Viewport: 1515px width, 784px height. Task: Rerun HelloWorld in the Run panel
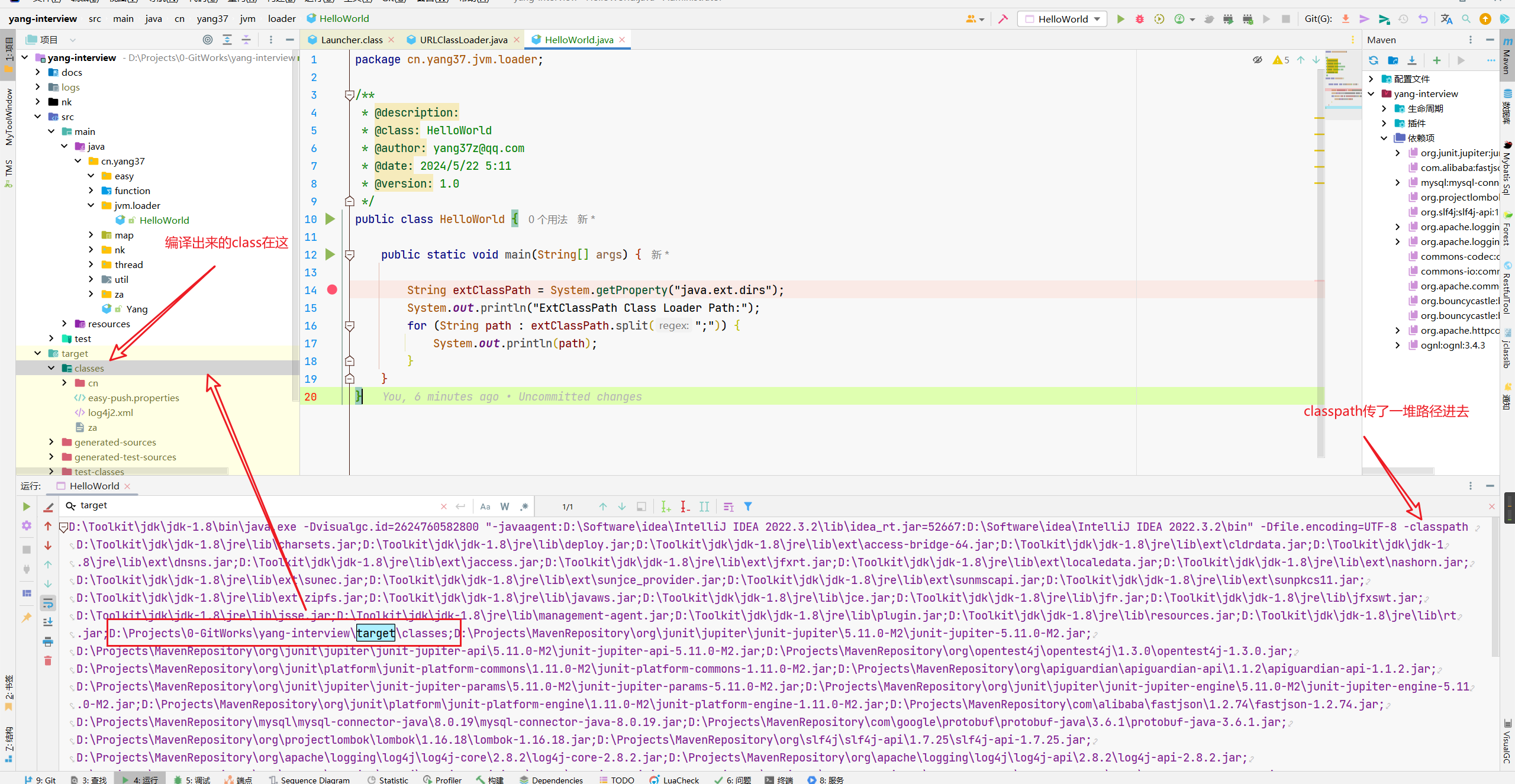pyautogui.click(x=27, y=506)
